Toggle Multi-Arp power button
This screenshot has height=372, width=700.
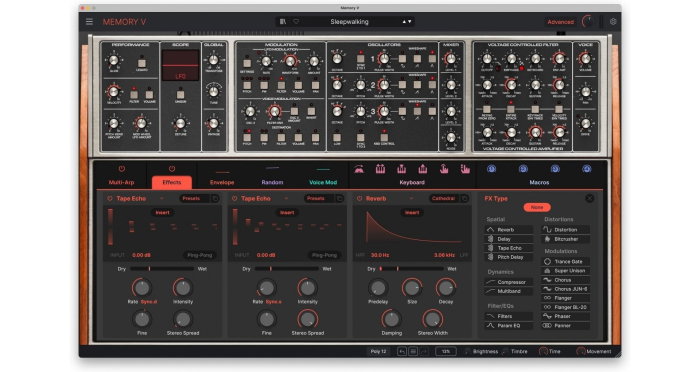pyautogui.click(x=121, y=169)
